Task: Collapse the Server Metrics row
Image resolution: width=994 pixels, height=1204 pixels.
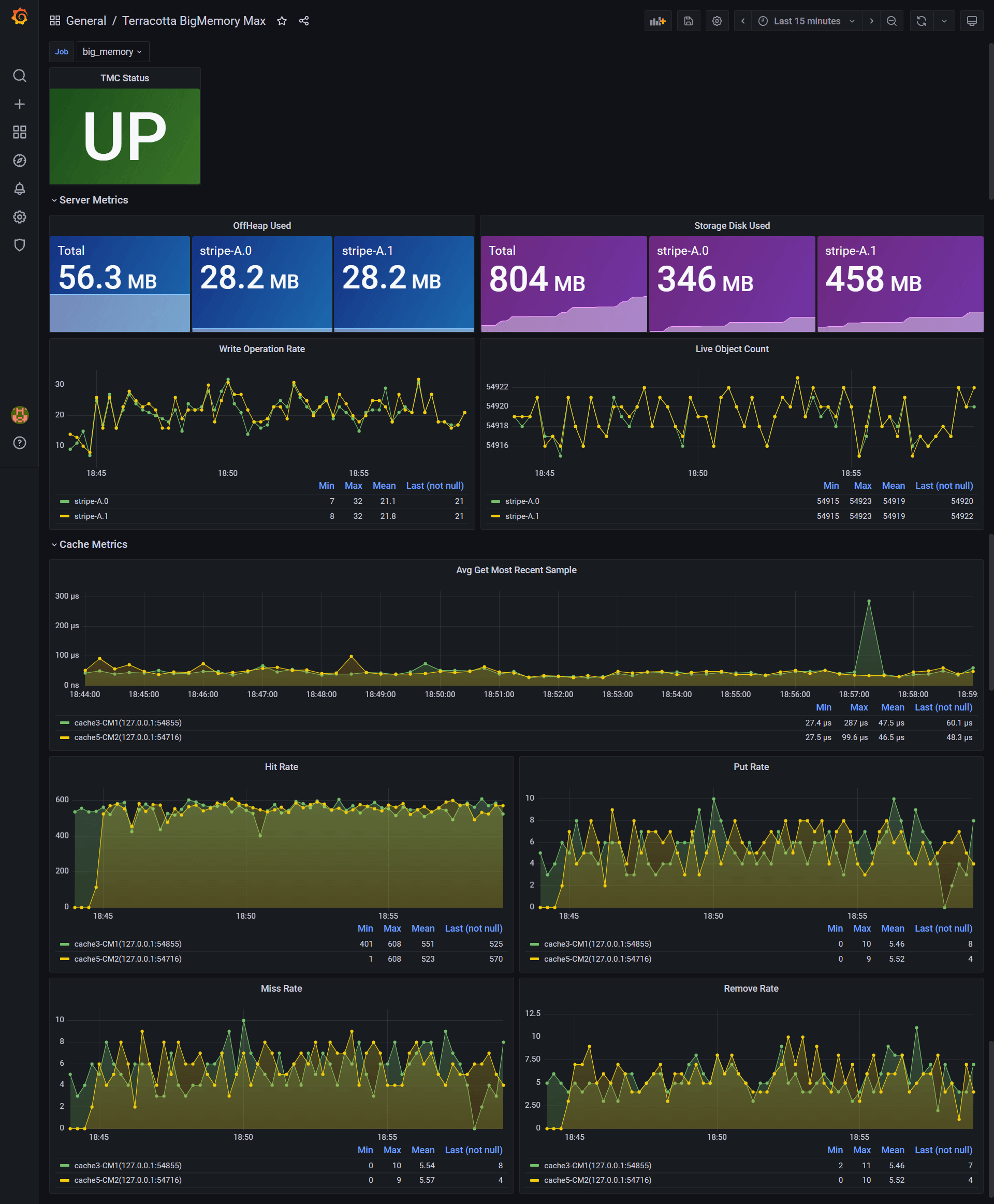Action: pos(93,200)
